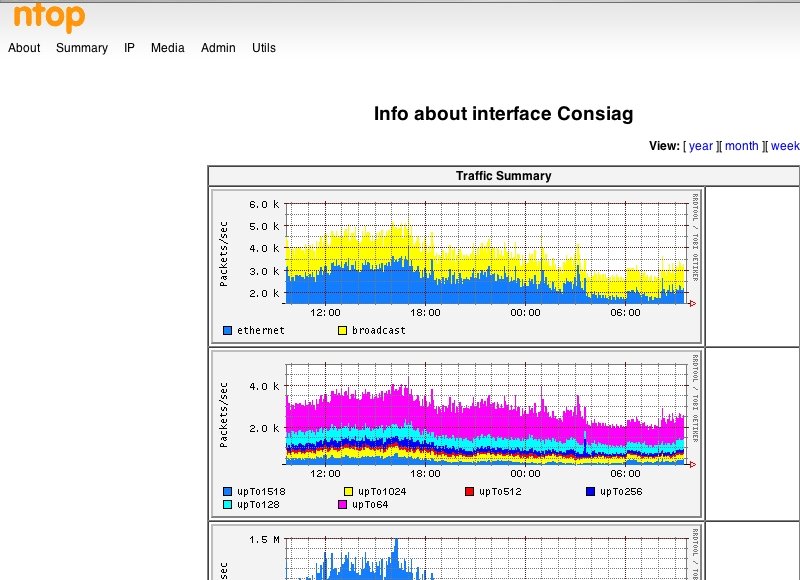Open the Summary menu
Viewport: 800px width, 580px height.
82,48
